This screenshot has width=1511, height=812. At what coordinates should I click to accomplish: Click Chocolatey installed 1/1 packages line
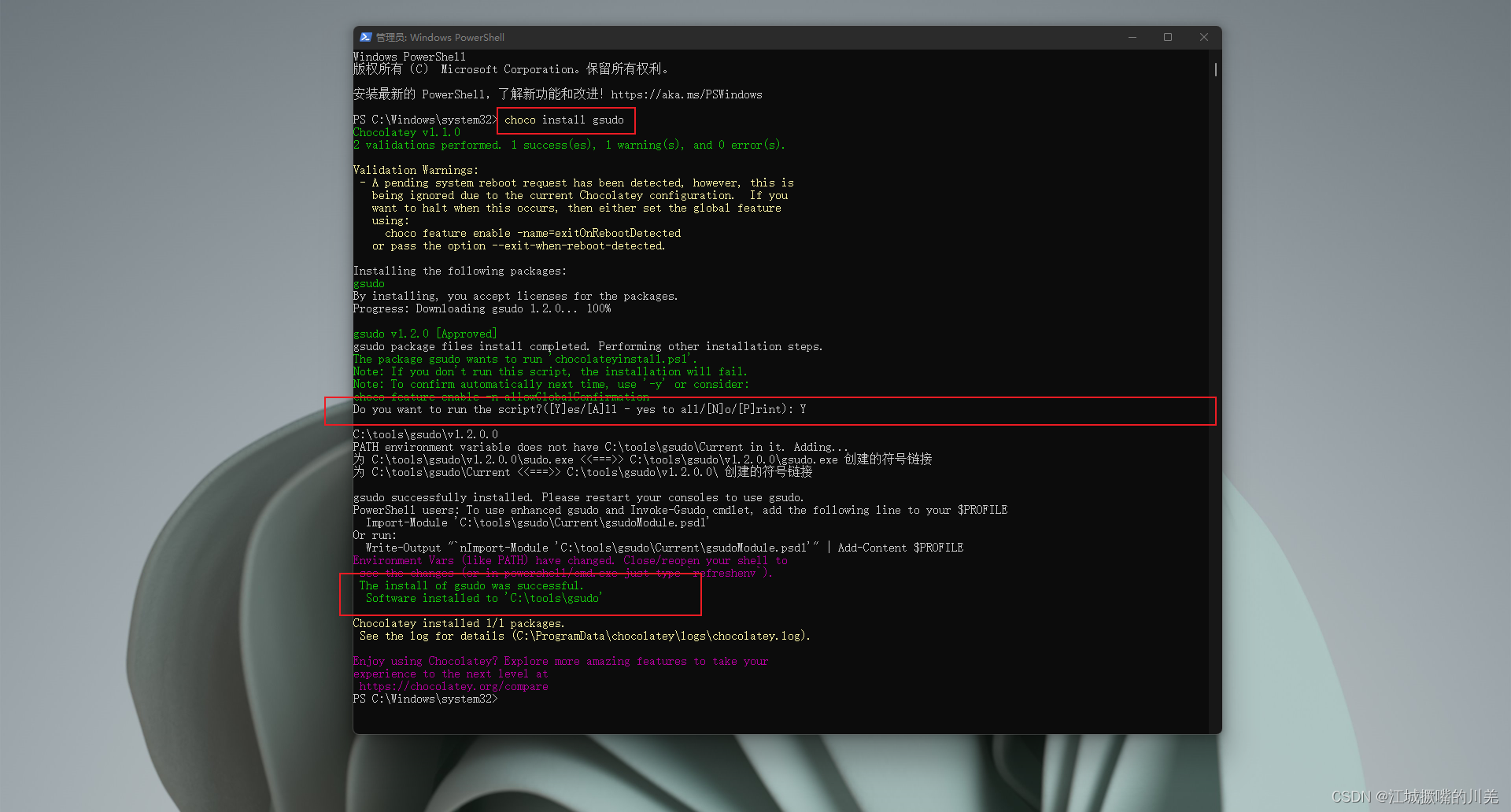(x=459, y=623)
